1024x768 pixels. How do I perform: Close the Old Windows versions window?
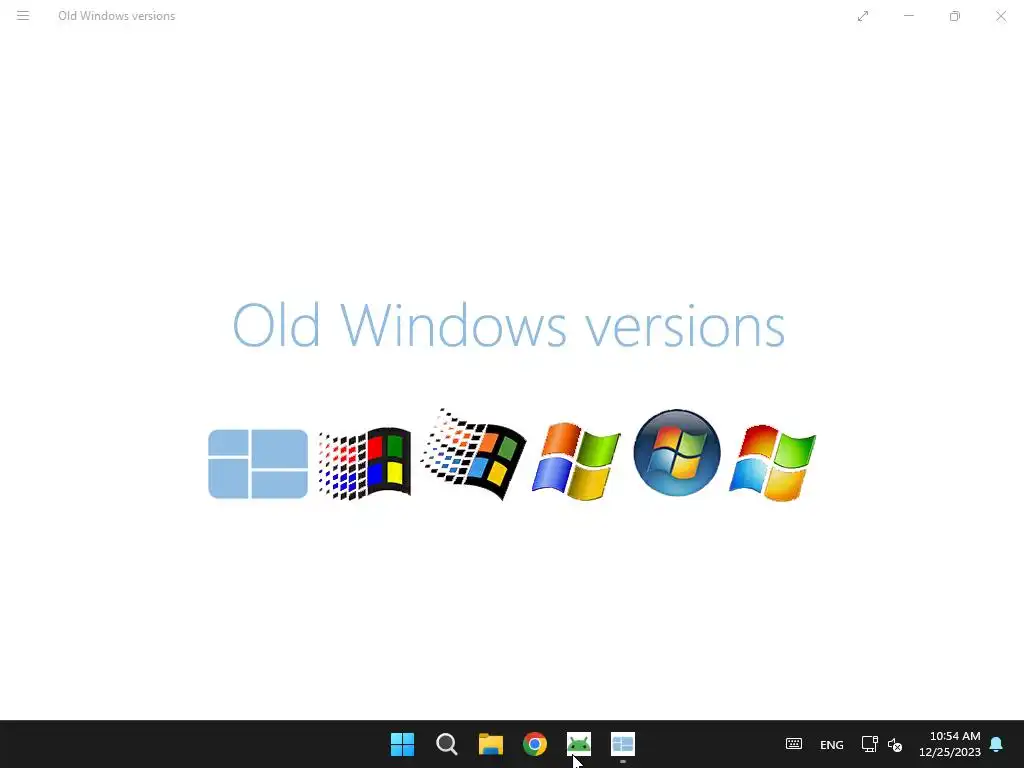click(1001, 16)
